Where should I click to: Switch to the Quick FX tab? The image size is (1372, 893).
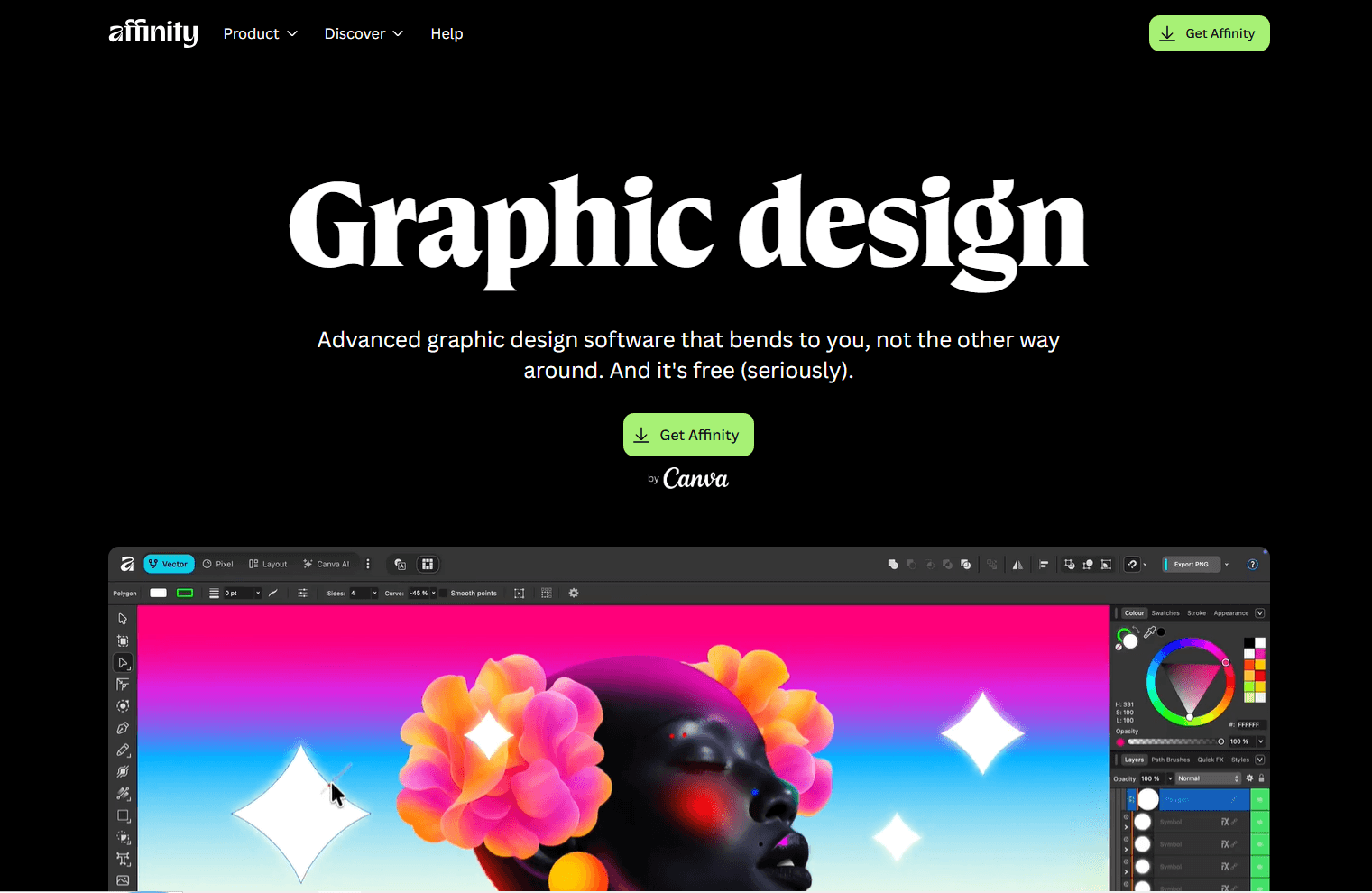(x=1211, y=760)
